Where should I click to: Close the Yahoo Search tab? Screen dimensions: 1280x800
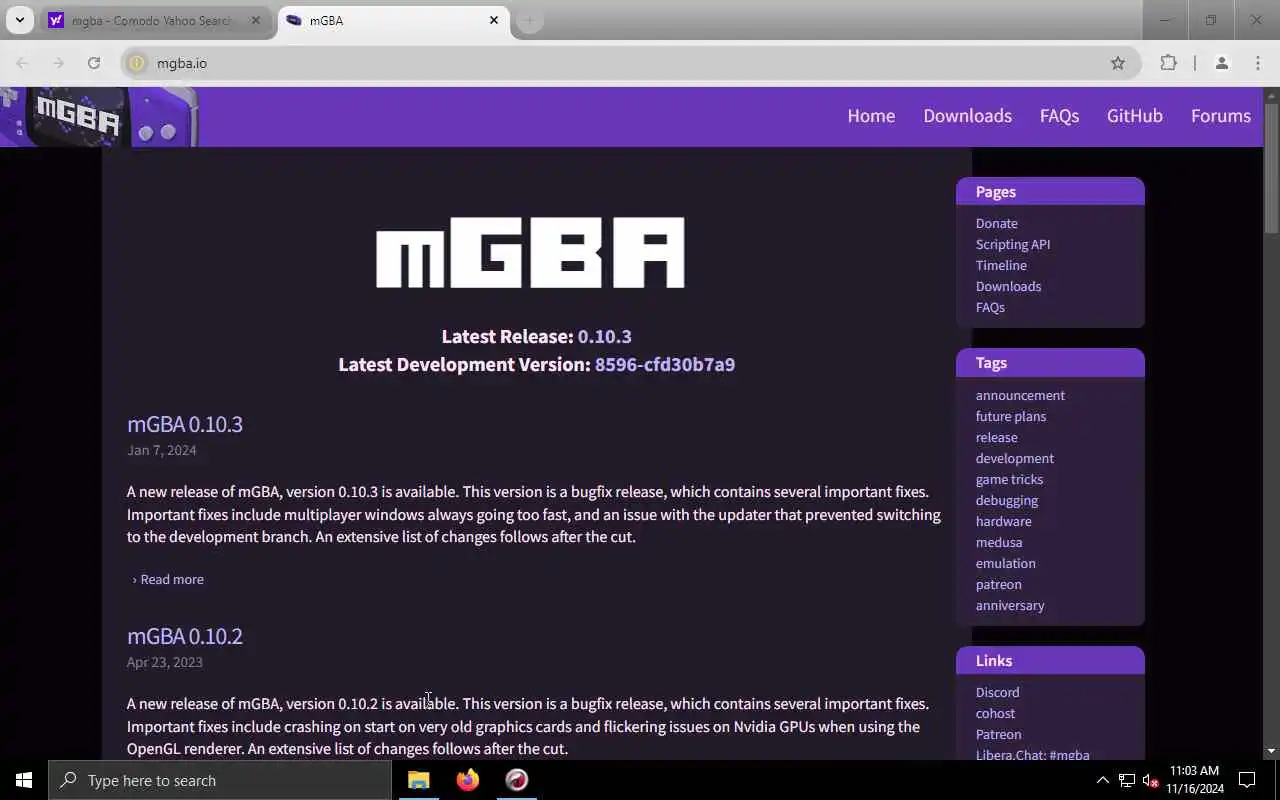tap(255, 20)
